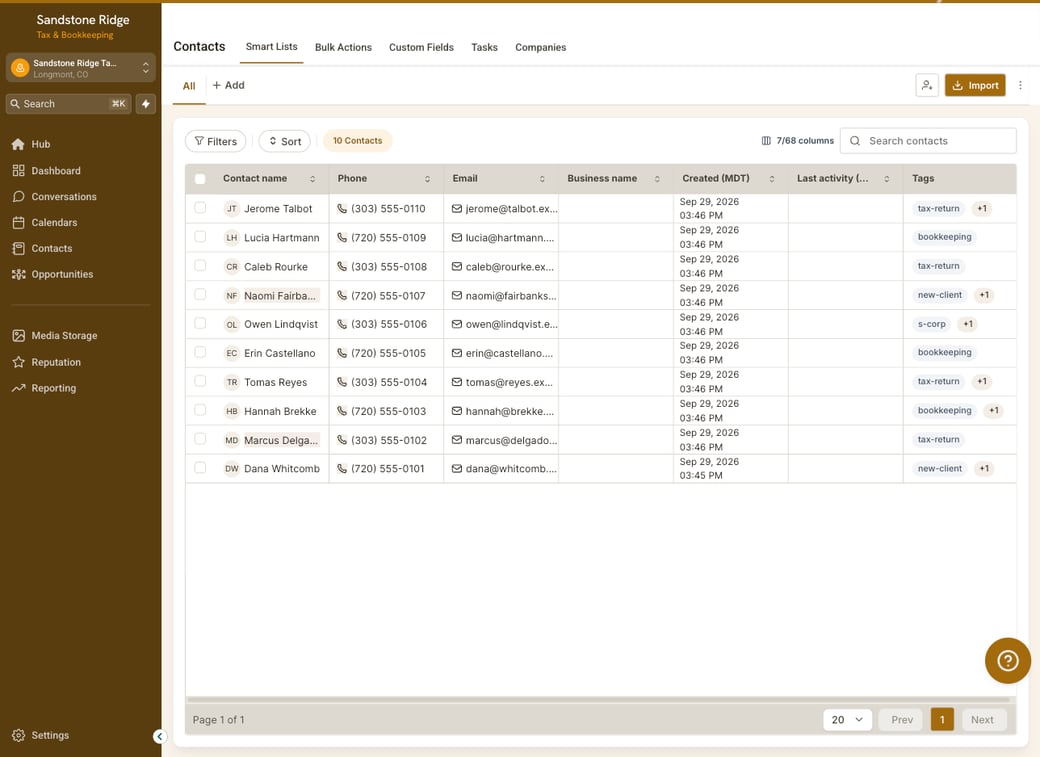Click the add contact person icon
Viewport: 1040px width, 757px height.
click(927, 85)
